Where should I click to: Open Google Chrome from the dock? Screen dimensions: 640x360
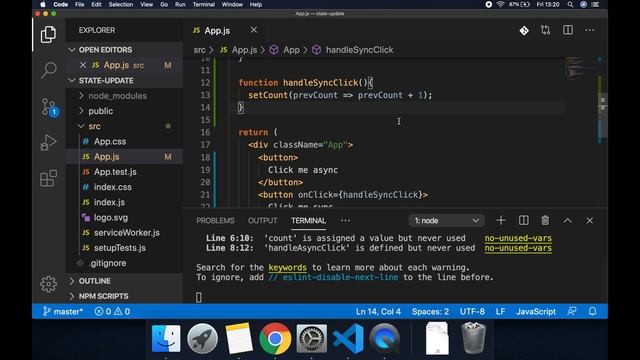click(275, 338)
